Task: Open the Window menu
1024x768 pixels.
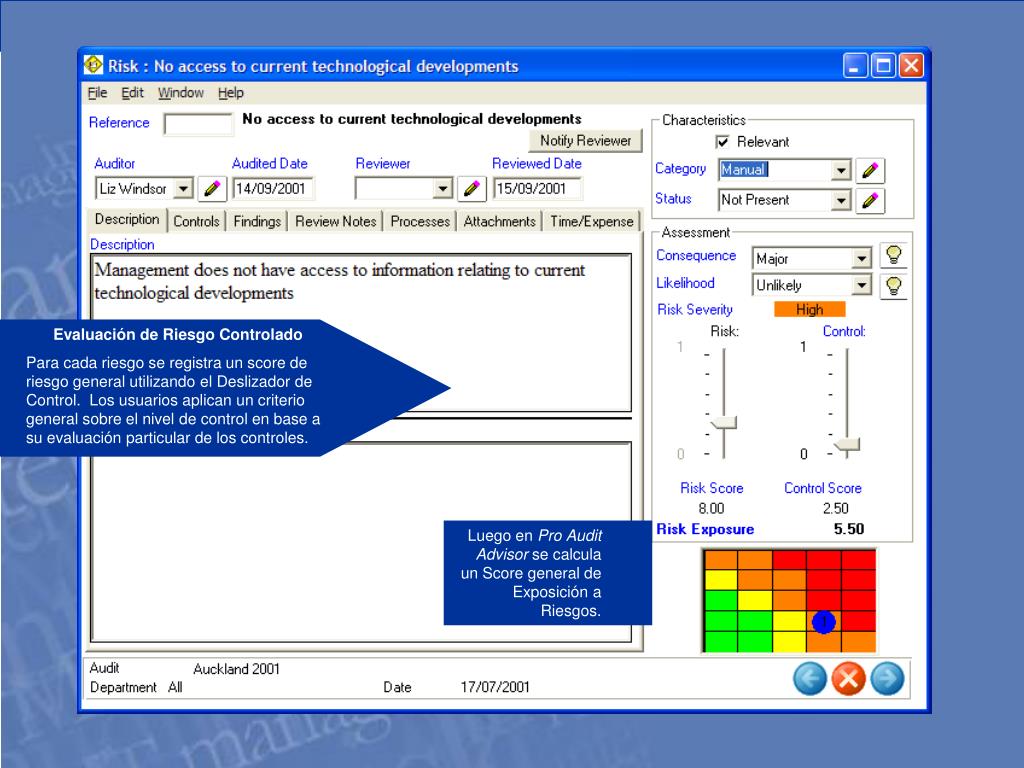Action: tap(181, 93)
